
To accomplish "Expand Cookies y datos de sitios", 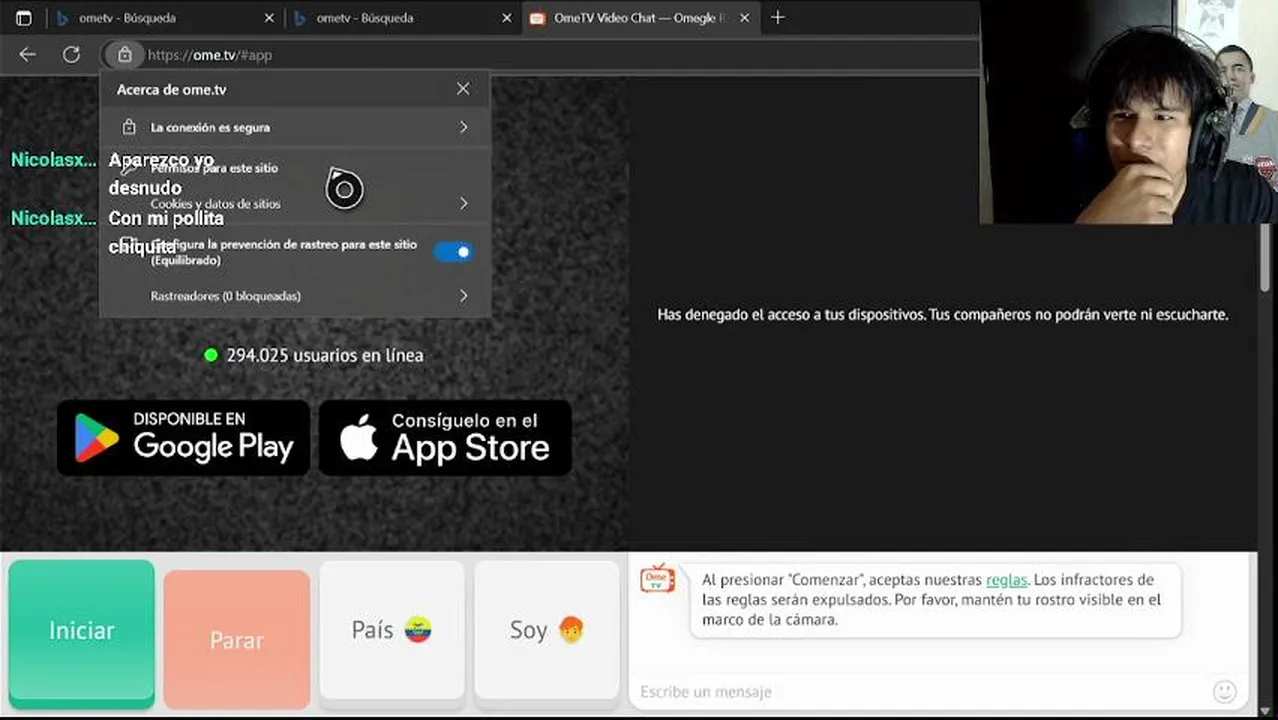I will 295,204.
